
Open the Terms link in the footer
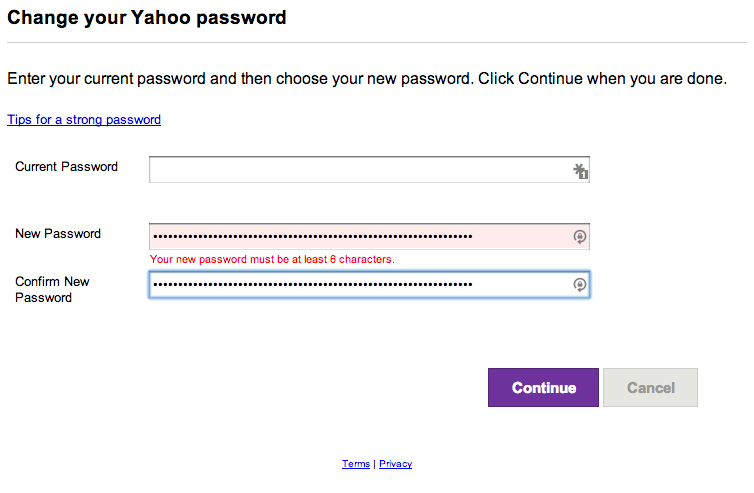(356, 464)
